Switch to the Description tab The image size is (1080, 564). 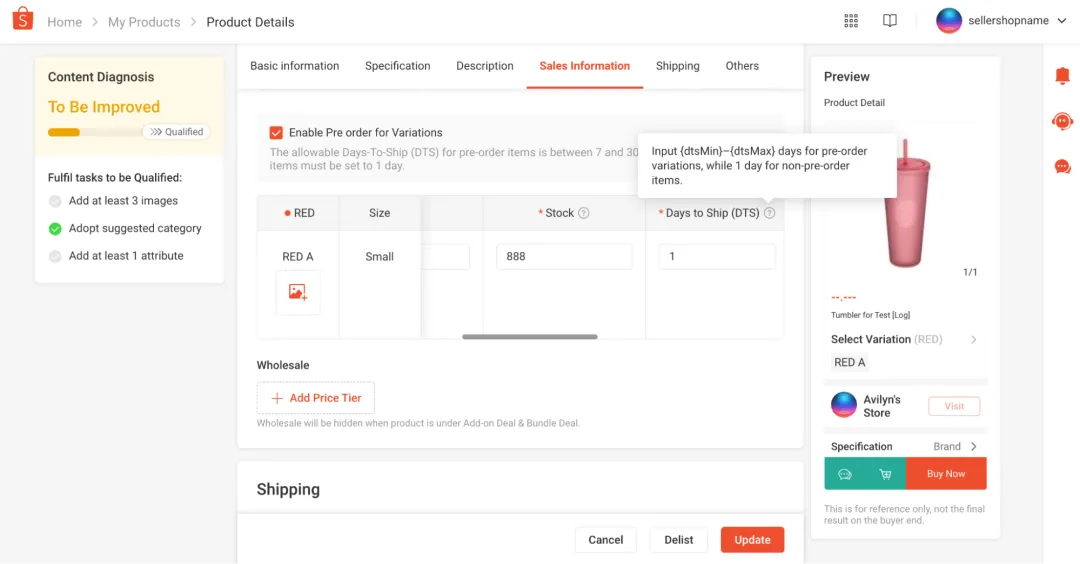[x=484, y=66]
